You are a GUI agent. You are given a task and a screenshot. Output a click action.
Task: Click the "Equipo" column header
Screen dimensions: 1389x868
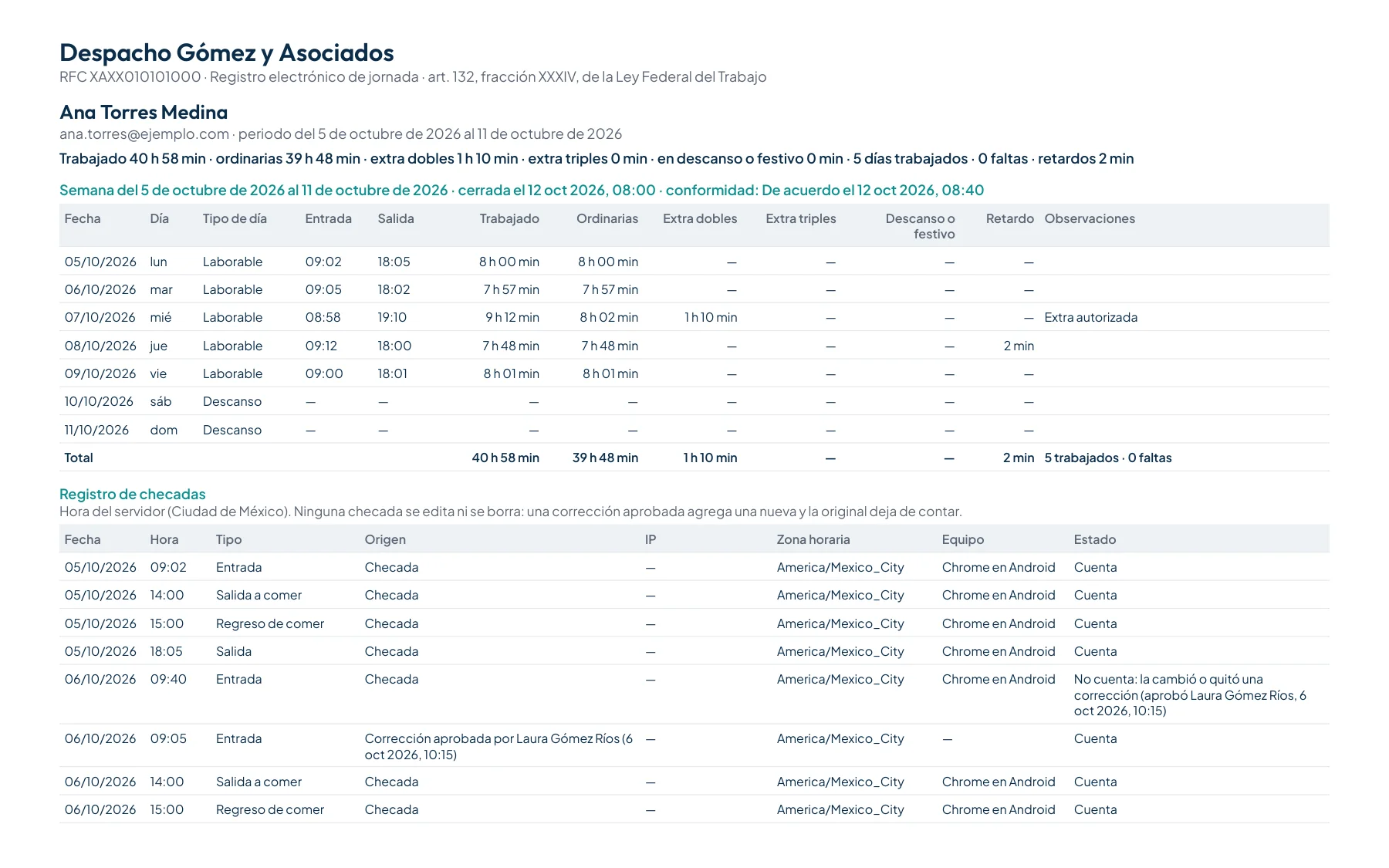pyautogui.click(x=963, y=540)
